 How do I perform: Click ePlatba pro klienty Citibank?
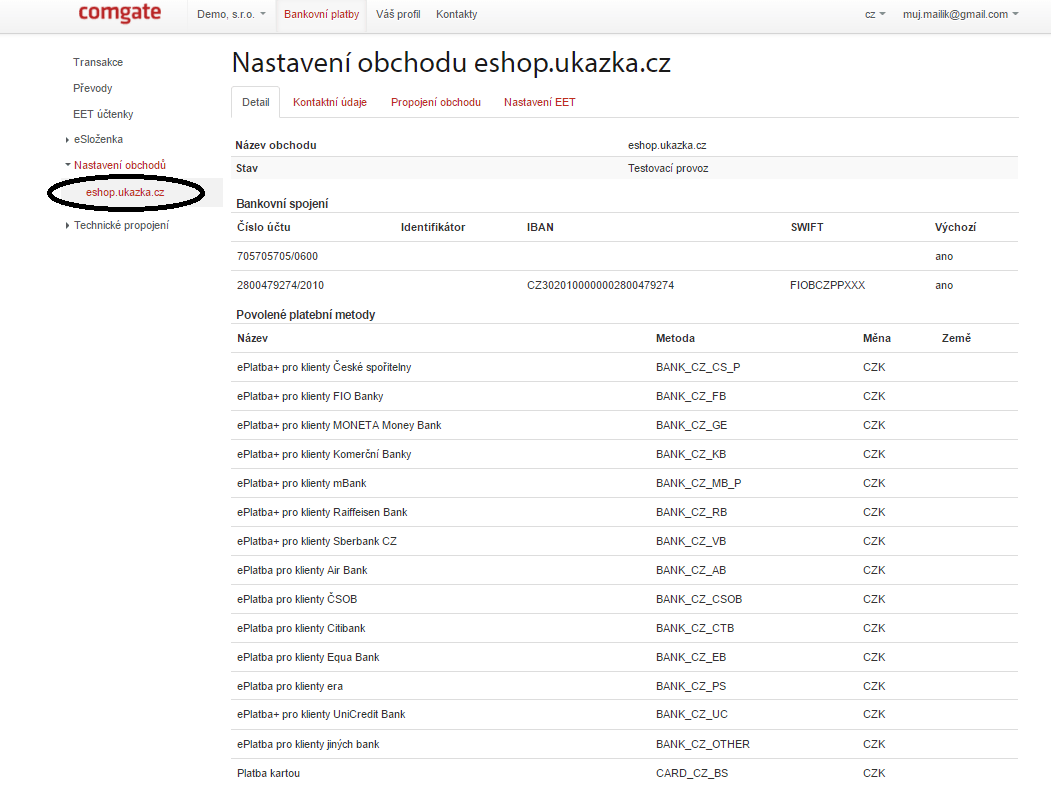(301, 628)
